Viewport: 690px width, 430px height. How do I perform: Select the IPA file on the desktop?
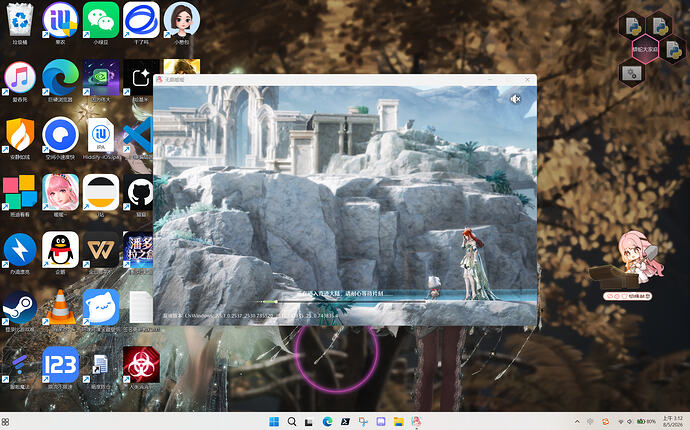tap(101, 135)
